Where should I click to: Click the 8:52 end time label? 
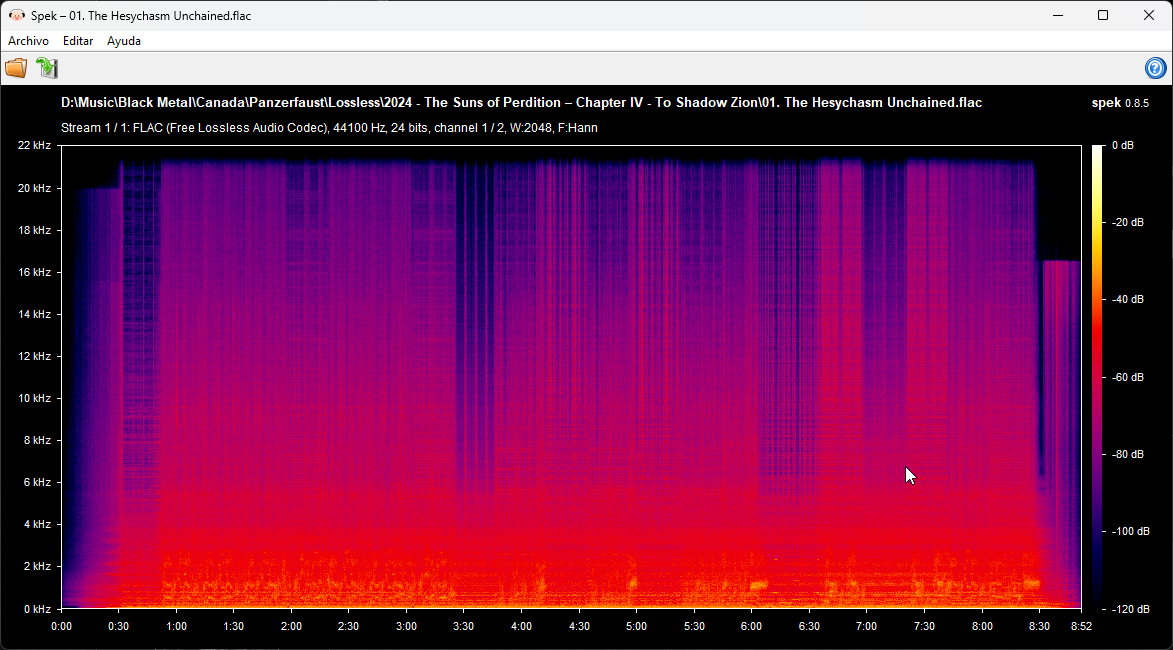(1081, 626)
